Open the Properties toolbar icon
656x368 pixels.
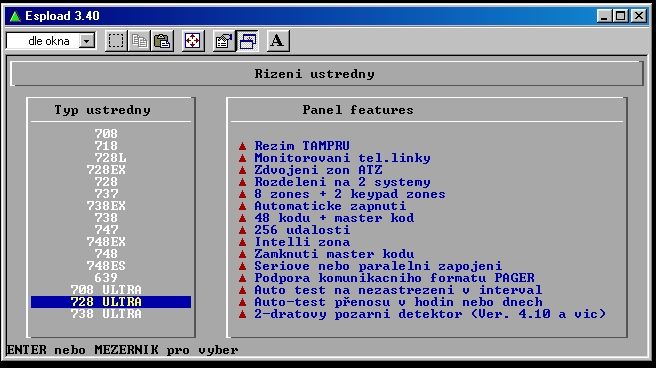coord(224,41)
